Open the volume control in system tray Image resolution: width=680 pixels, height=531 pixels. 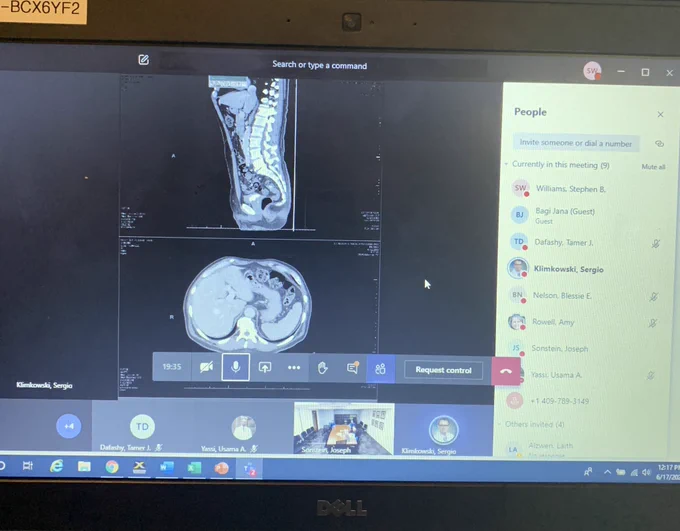(646, 472)
